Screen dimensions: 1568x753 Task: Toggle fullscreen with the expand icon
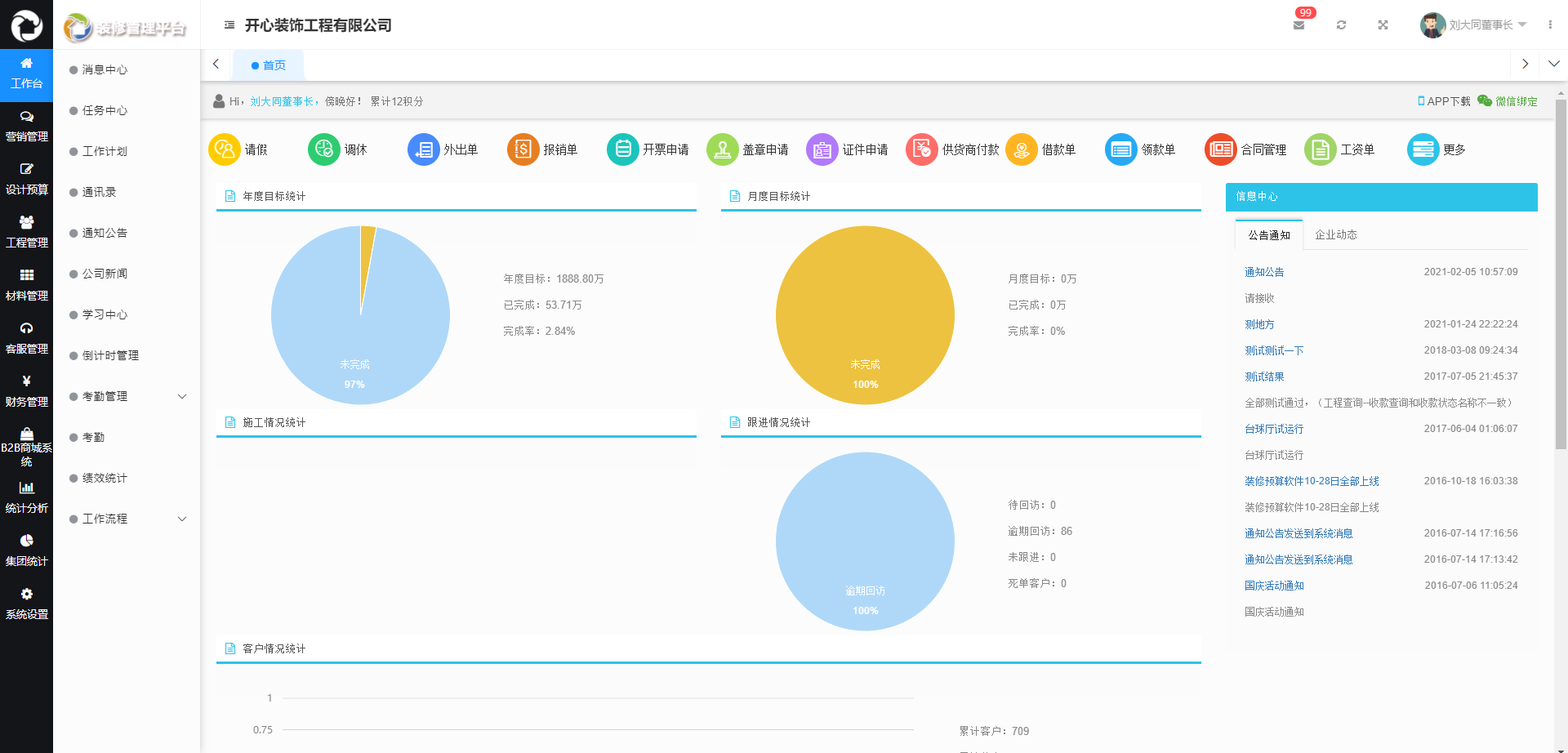tap(1383, 25)
